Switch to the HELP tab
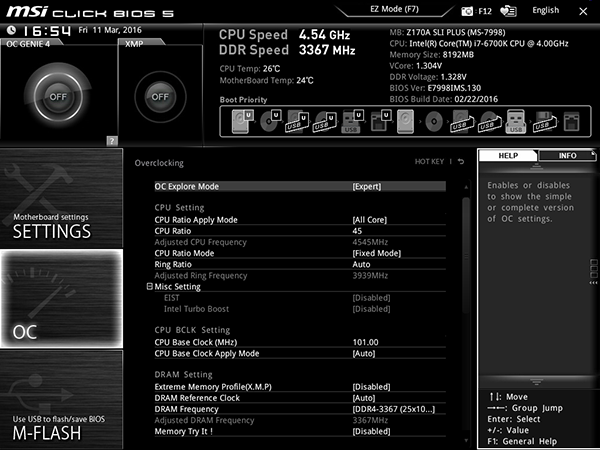The image size is (600, 450). (508, 155)
